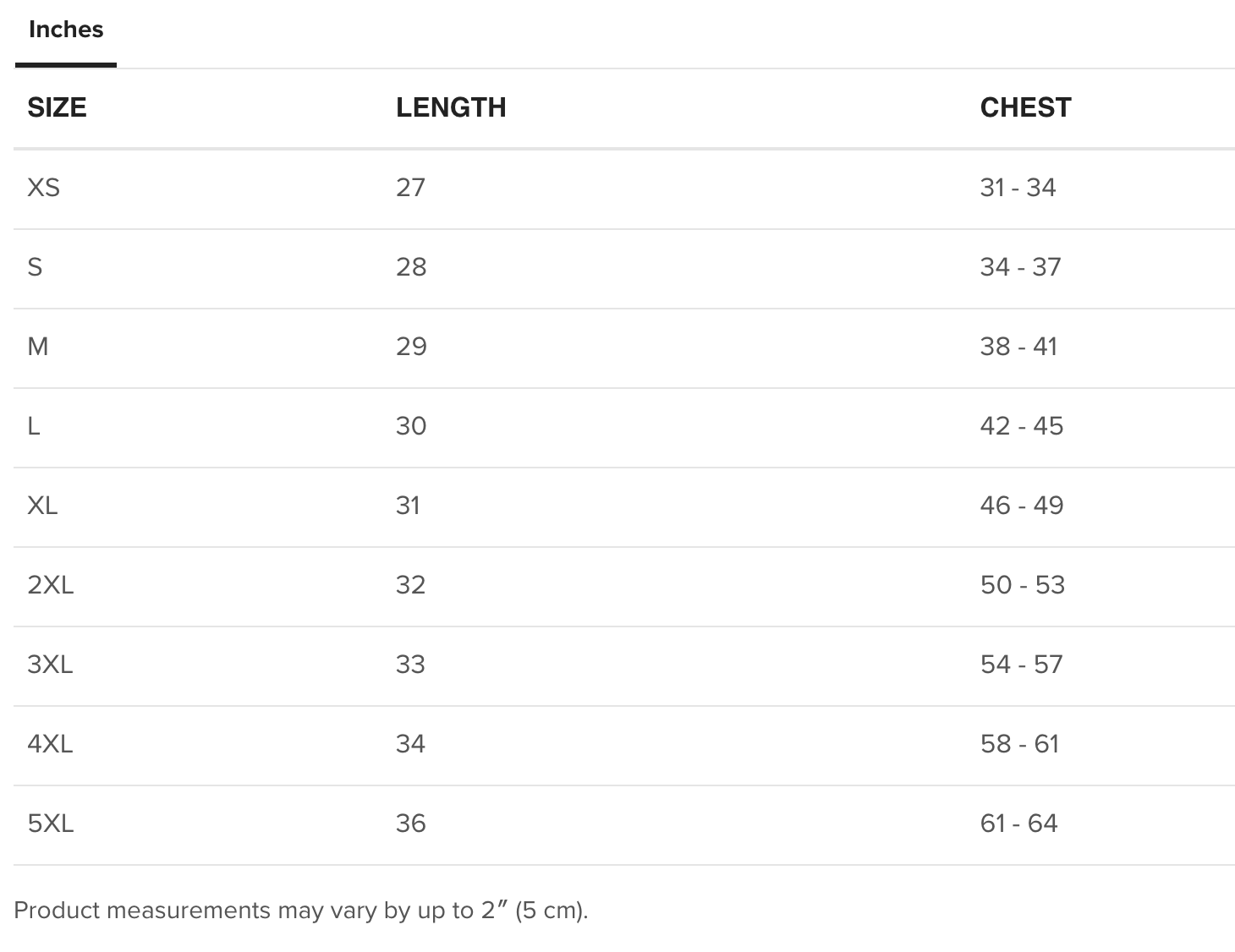Click the LENGTH column header
This screenshot has width=1235, height=952.
tap(451, 107)
